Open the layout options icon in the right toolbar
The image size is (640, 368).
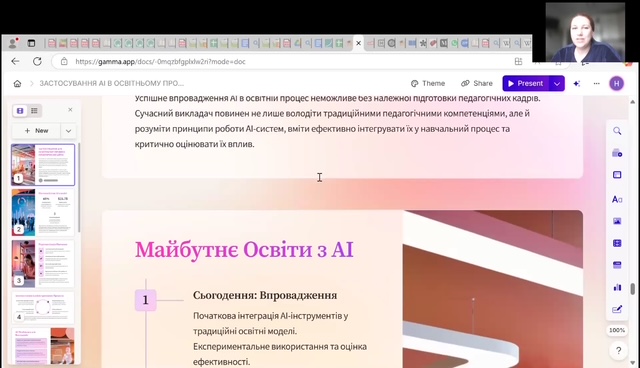[x=617, y=175]
